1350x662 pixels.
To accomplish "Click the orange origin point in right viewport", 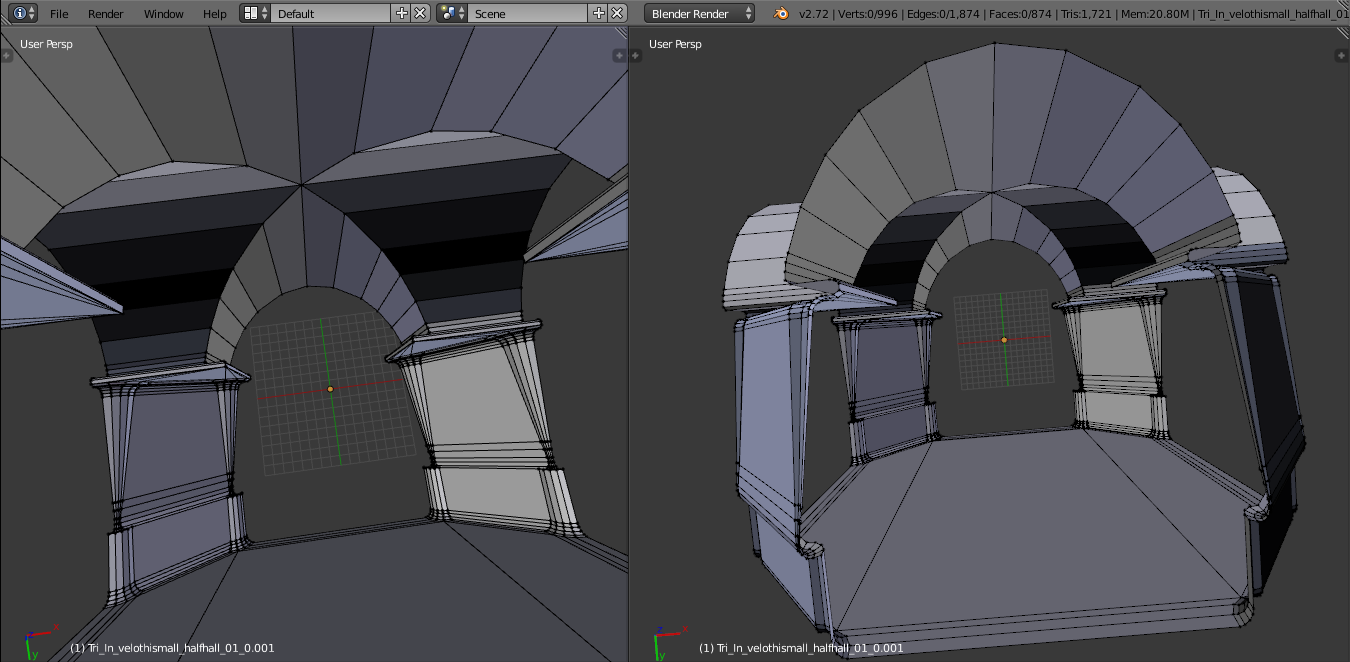I will point(1004,340).
